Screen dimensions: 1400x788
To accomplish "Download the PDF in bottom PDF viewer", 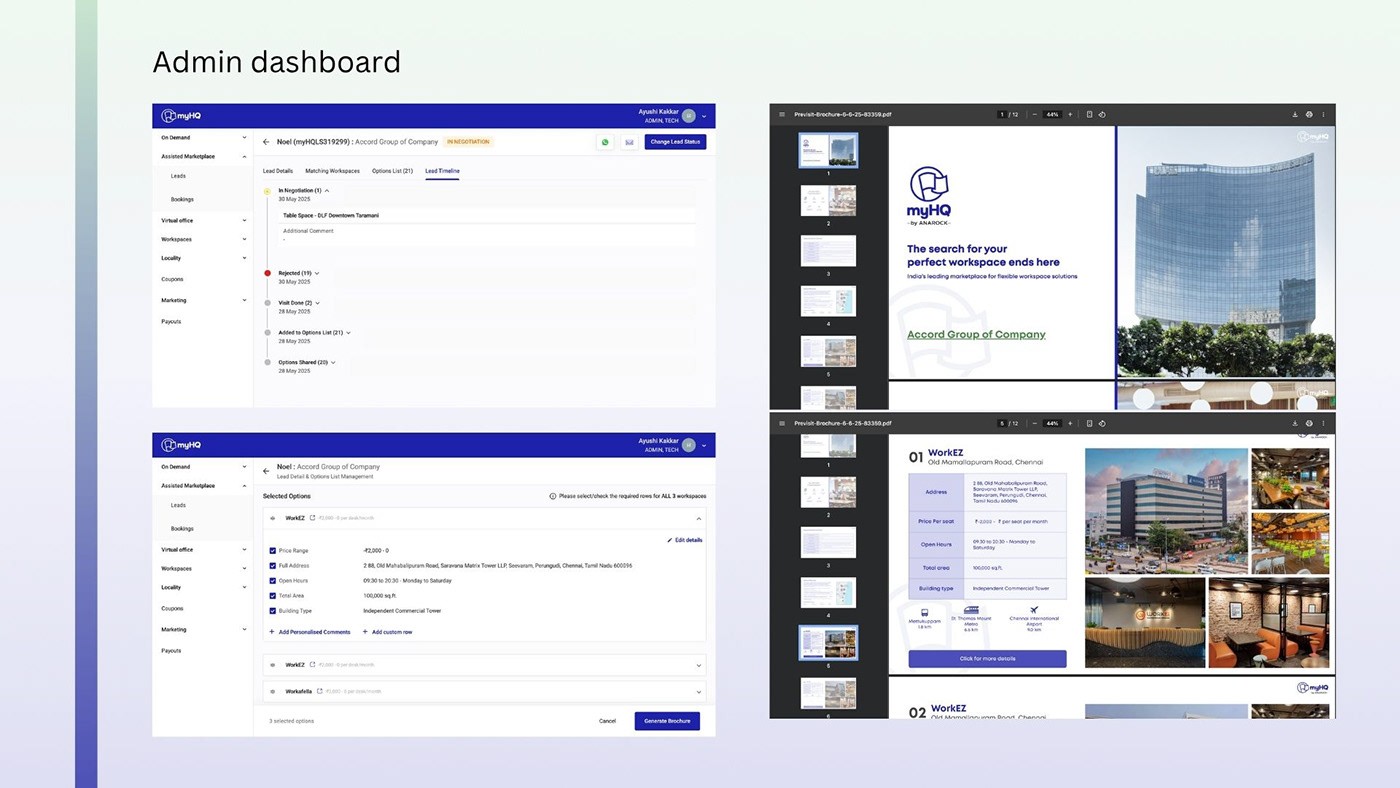I will [1295, 423].
